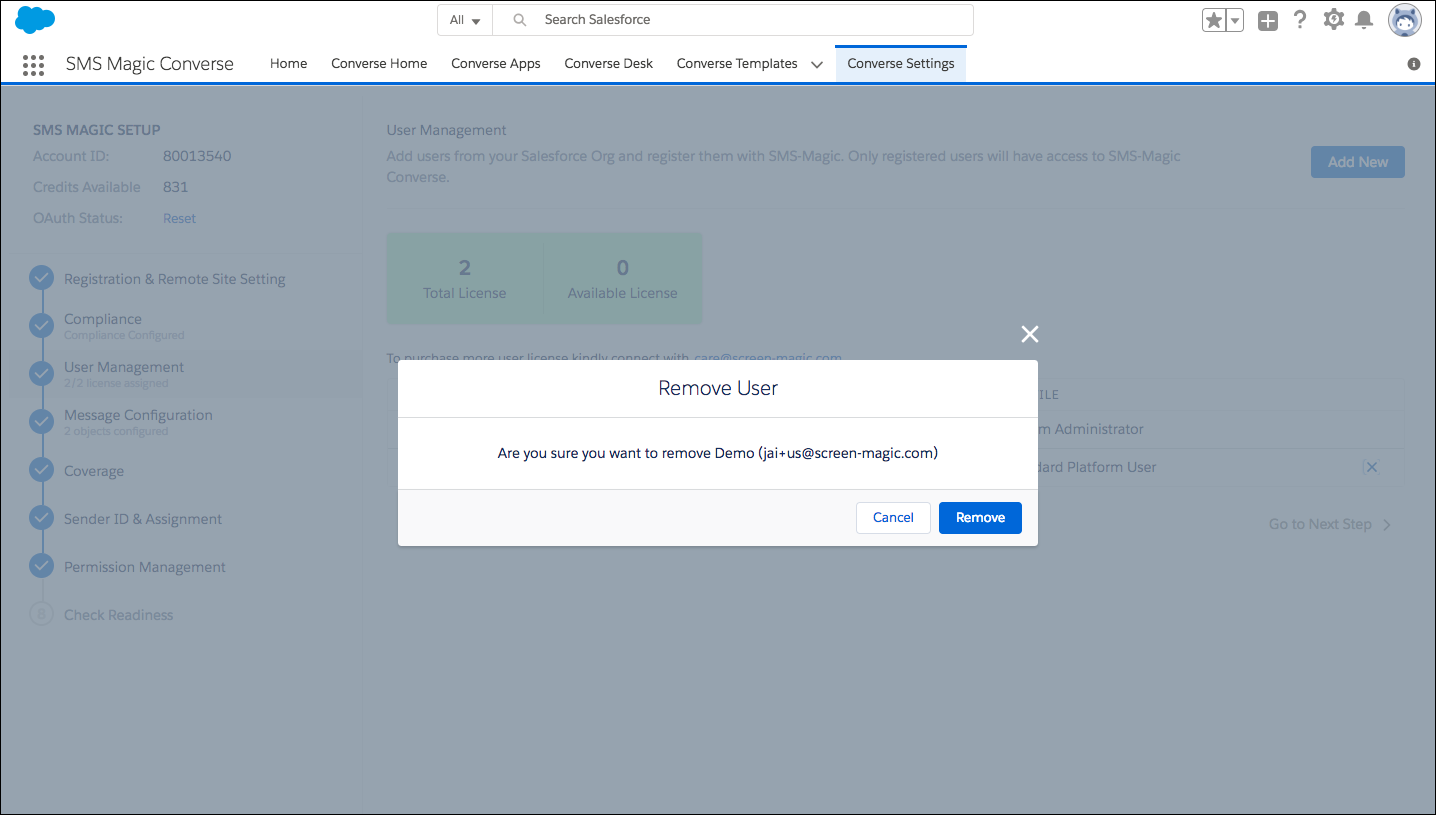
Task: Open the Help question mark icon
Action: pos(1300,19)
